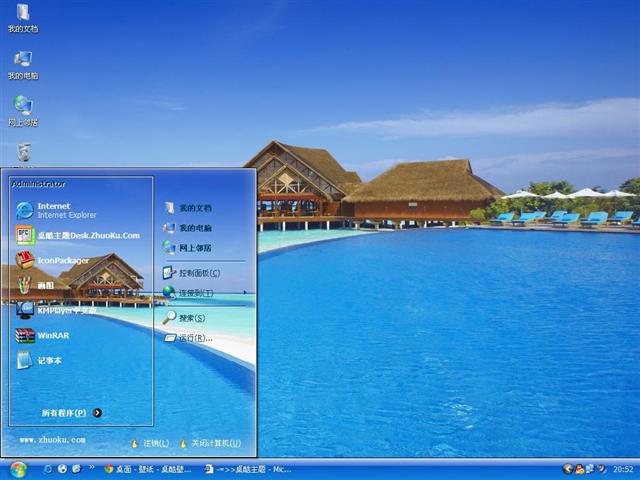Expand 所有程序(P) list

72,413
